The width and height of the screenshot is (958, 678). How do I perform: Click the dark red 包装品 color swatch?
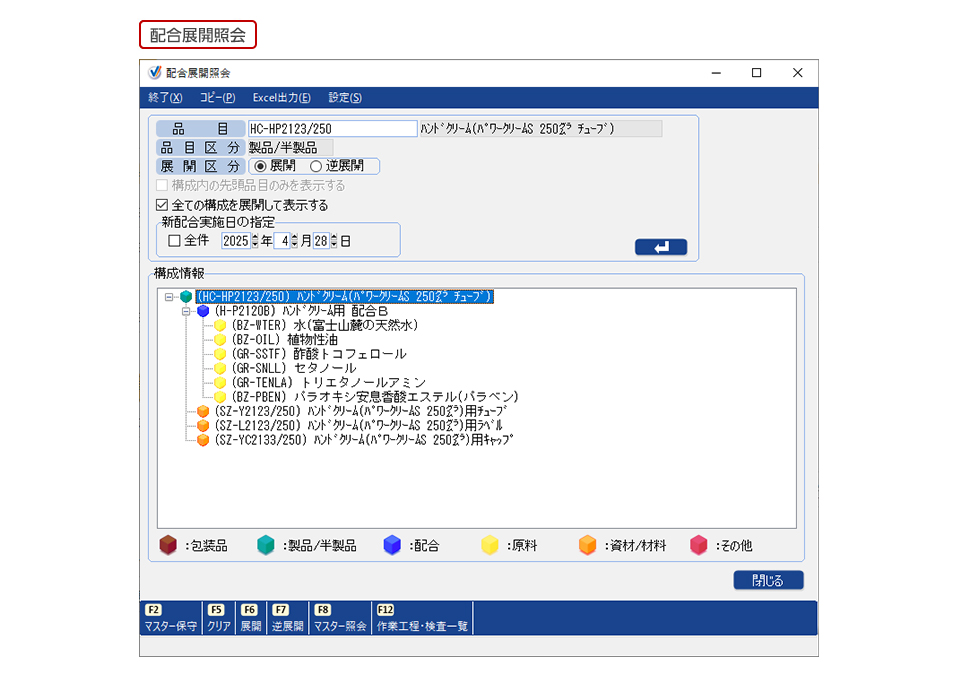pos(166,545)
